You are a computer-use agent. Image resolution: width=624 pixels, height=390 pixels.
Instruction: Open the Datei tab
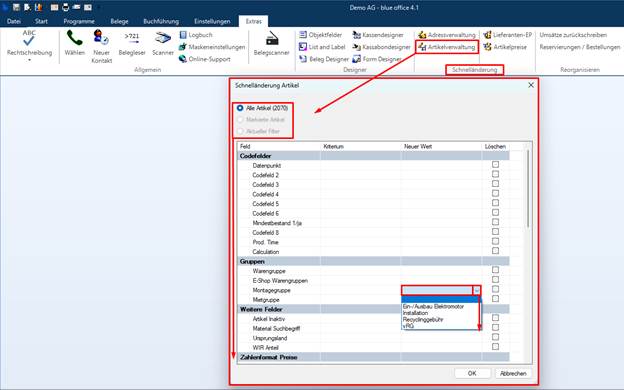tap(14, 21)
